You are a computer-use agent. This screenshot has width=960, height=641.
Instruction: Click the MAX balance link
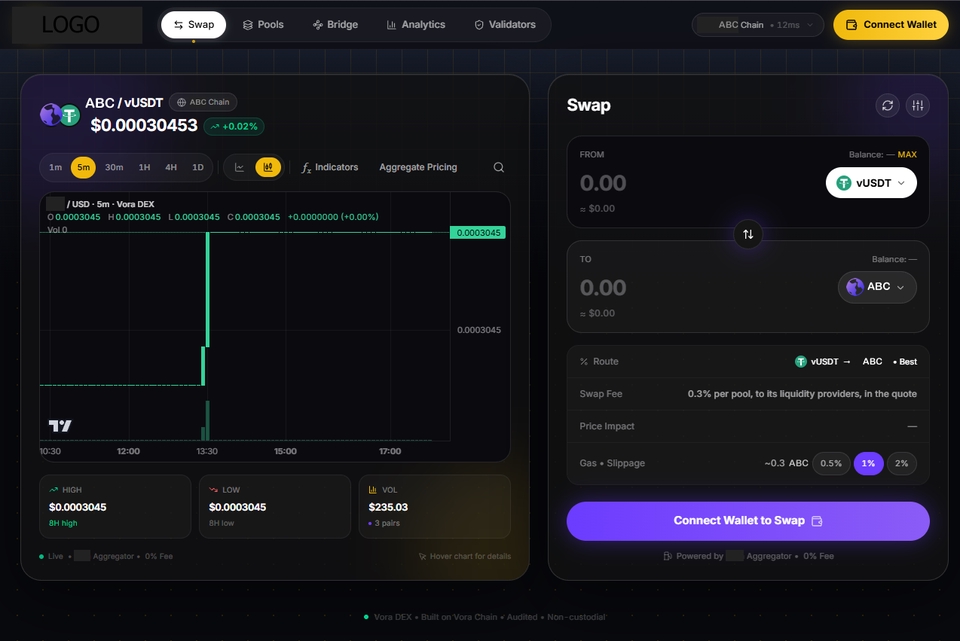(907, 154)
